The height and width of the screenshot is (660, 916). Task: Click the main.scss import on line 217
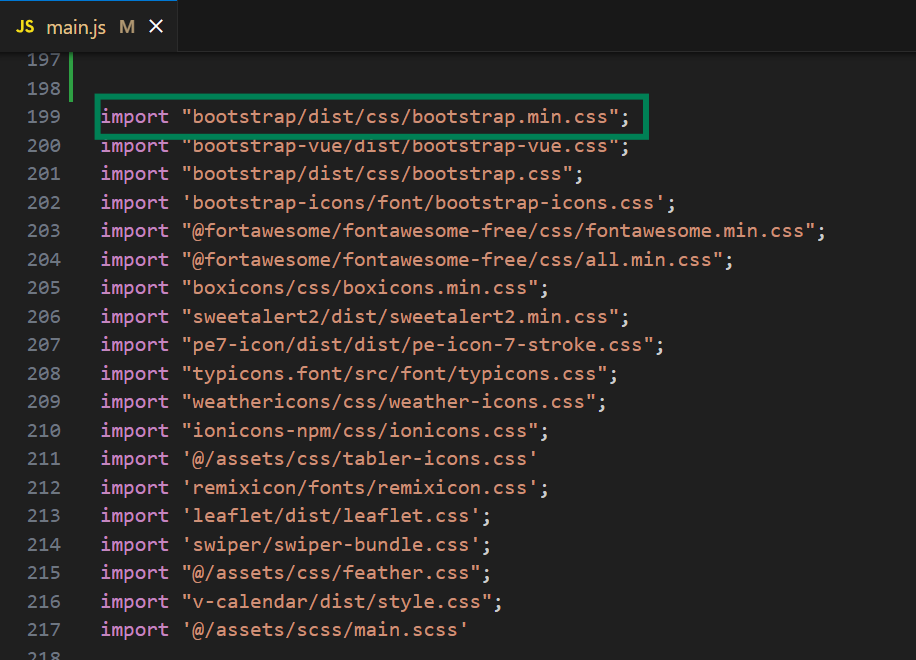[325, 630]
